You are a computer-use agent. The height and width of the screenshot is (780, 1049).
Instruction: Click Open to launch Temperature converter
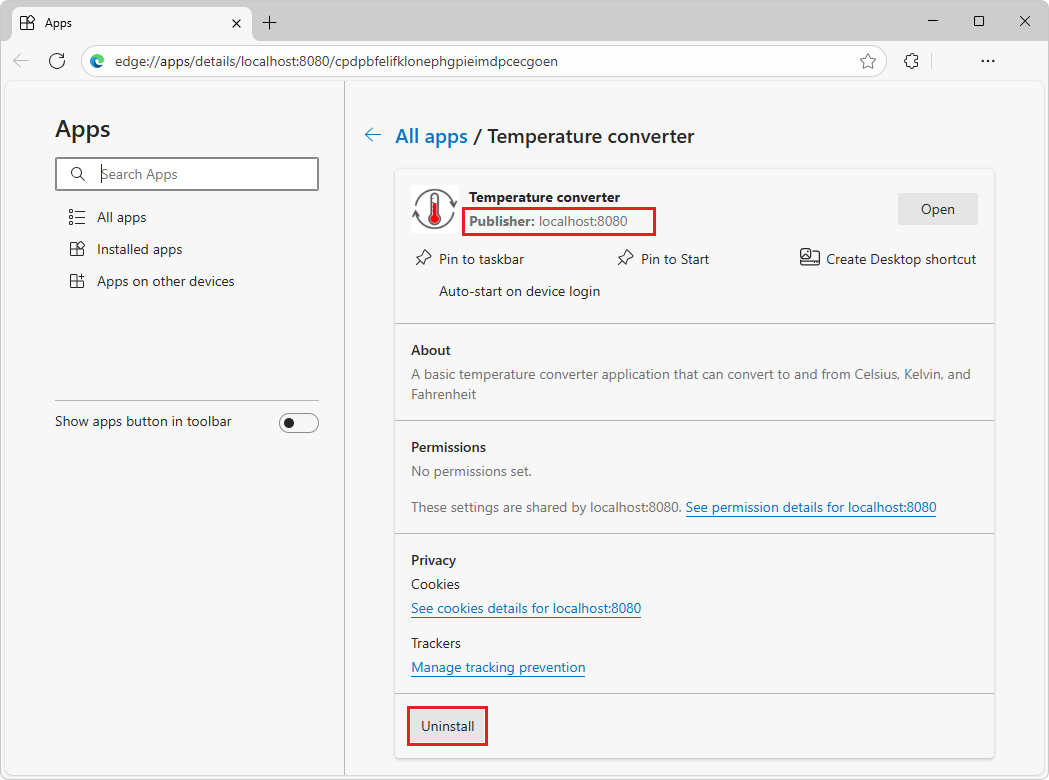click(x=937, y=208)
